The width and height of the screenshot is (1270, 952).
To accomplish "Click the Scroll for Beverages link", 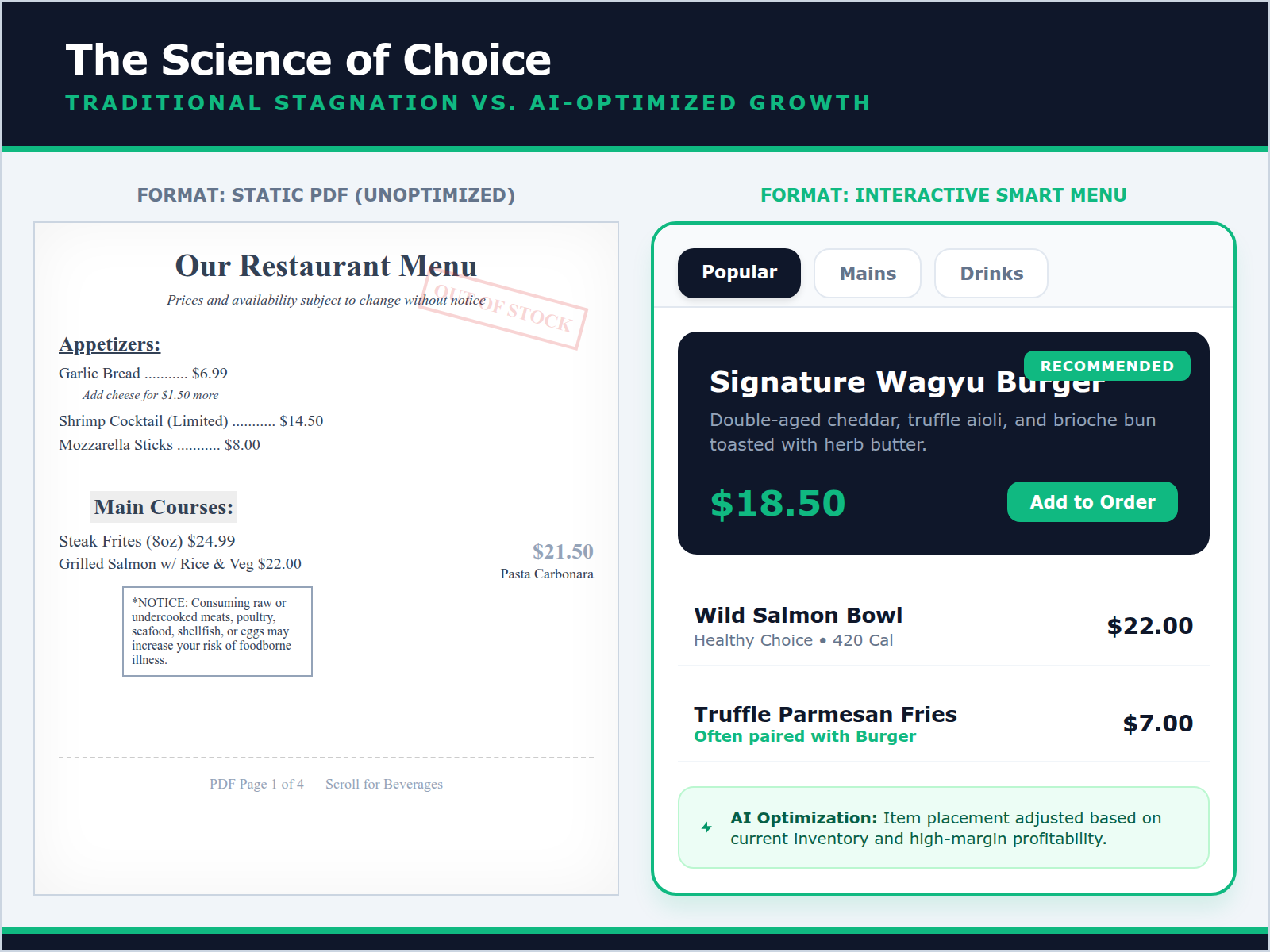I will [x=325, y=784].
